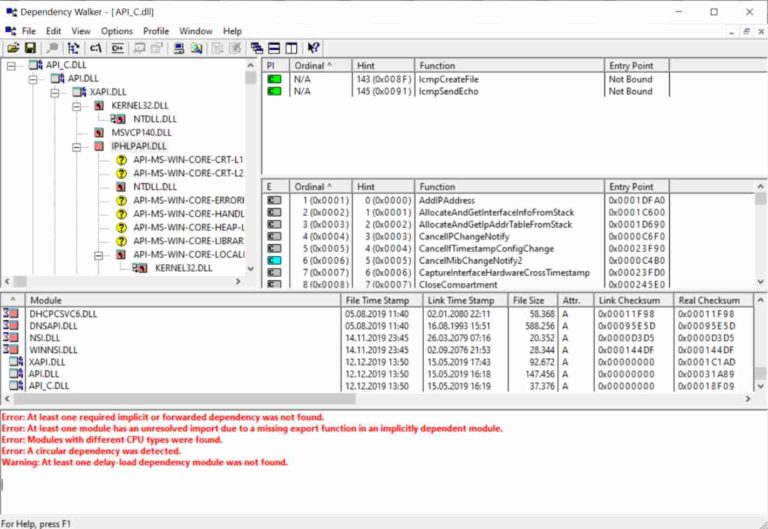
Task: Click green import icon for IcmpSendEcho
Action: point(274,91)
